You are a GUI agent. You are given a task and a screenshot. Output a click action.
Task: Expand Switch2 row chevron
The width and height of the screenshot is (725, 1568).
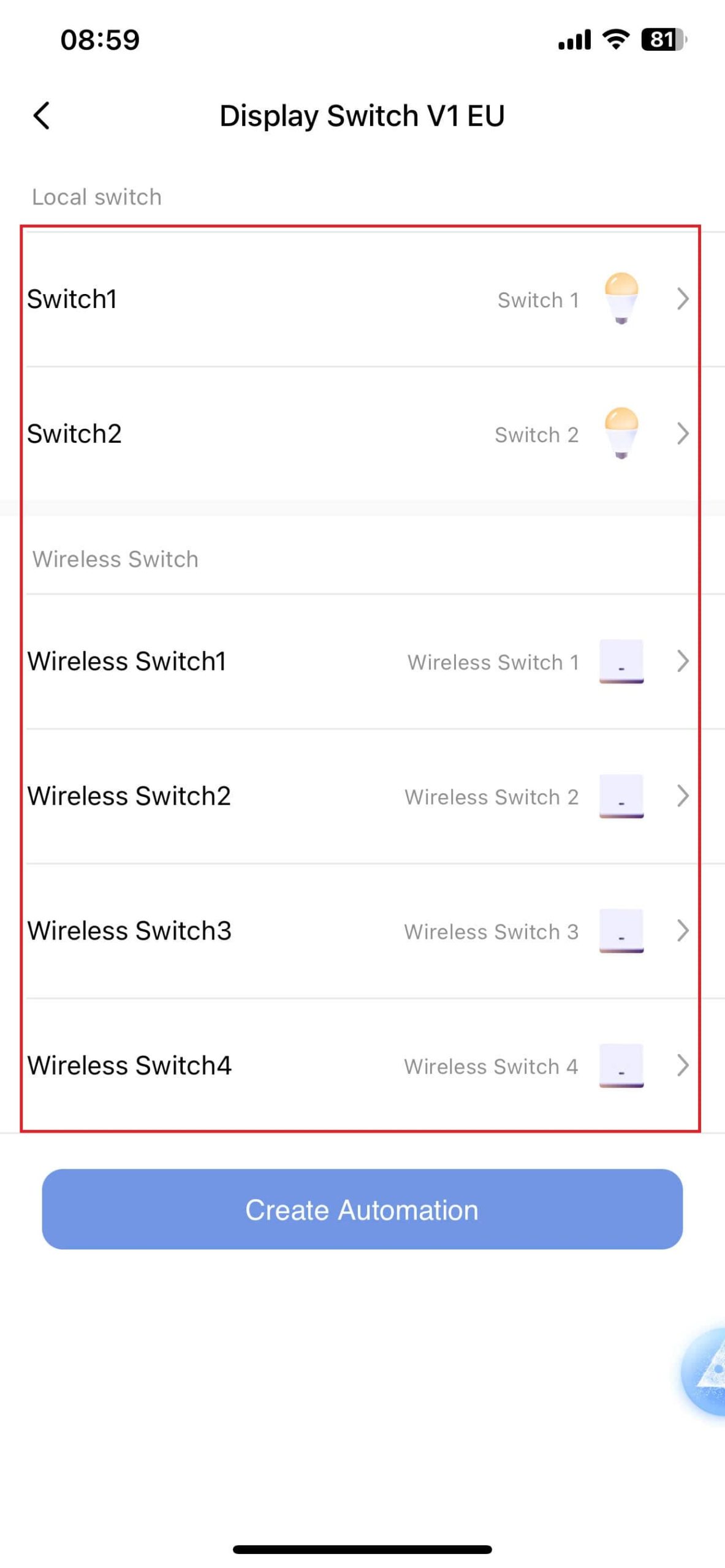pyautogui.click(x=683, y=434)
